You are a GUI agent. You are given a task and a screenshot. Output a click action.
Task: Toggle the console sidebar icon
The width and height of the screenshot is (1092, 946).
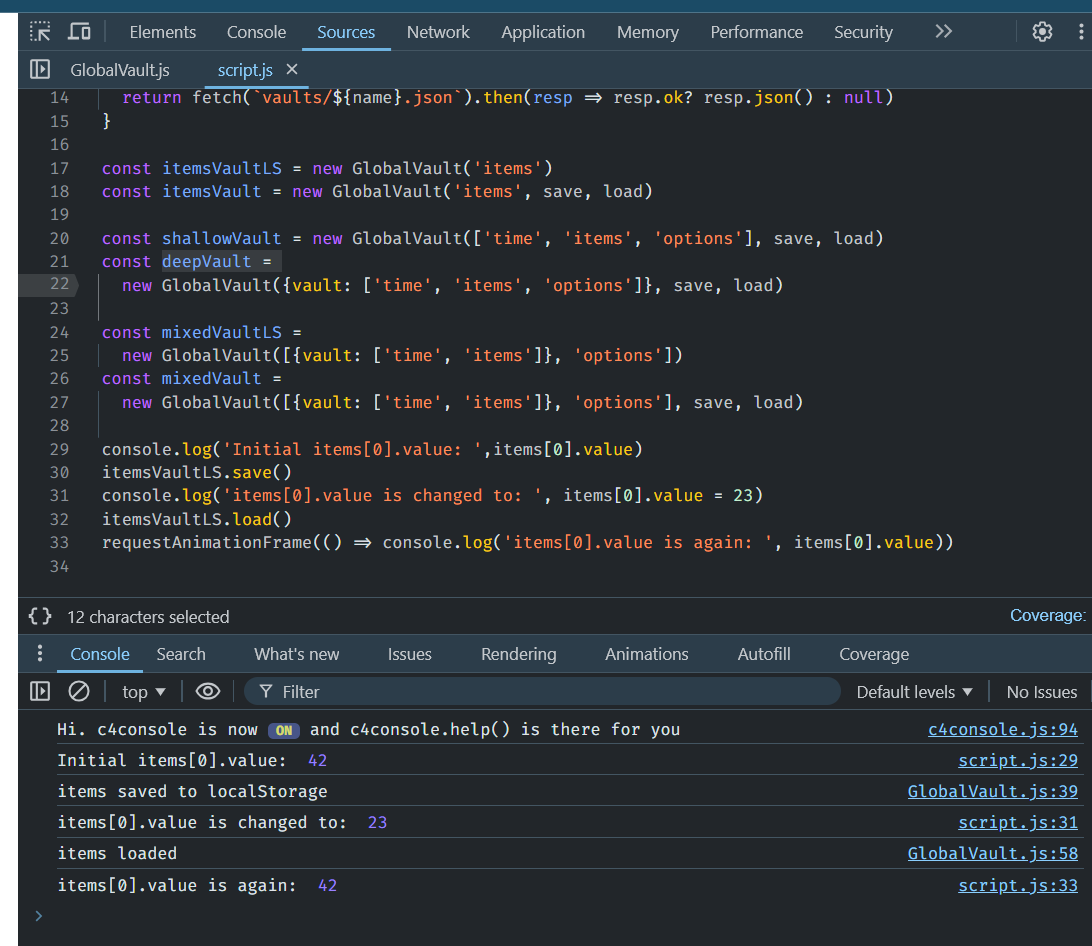(40, 691)
